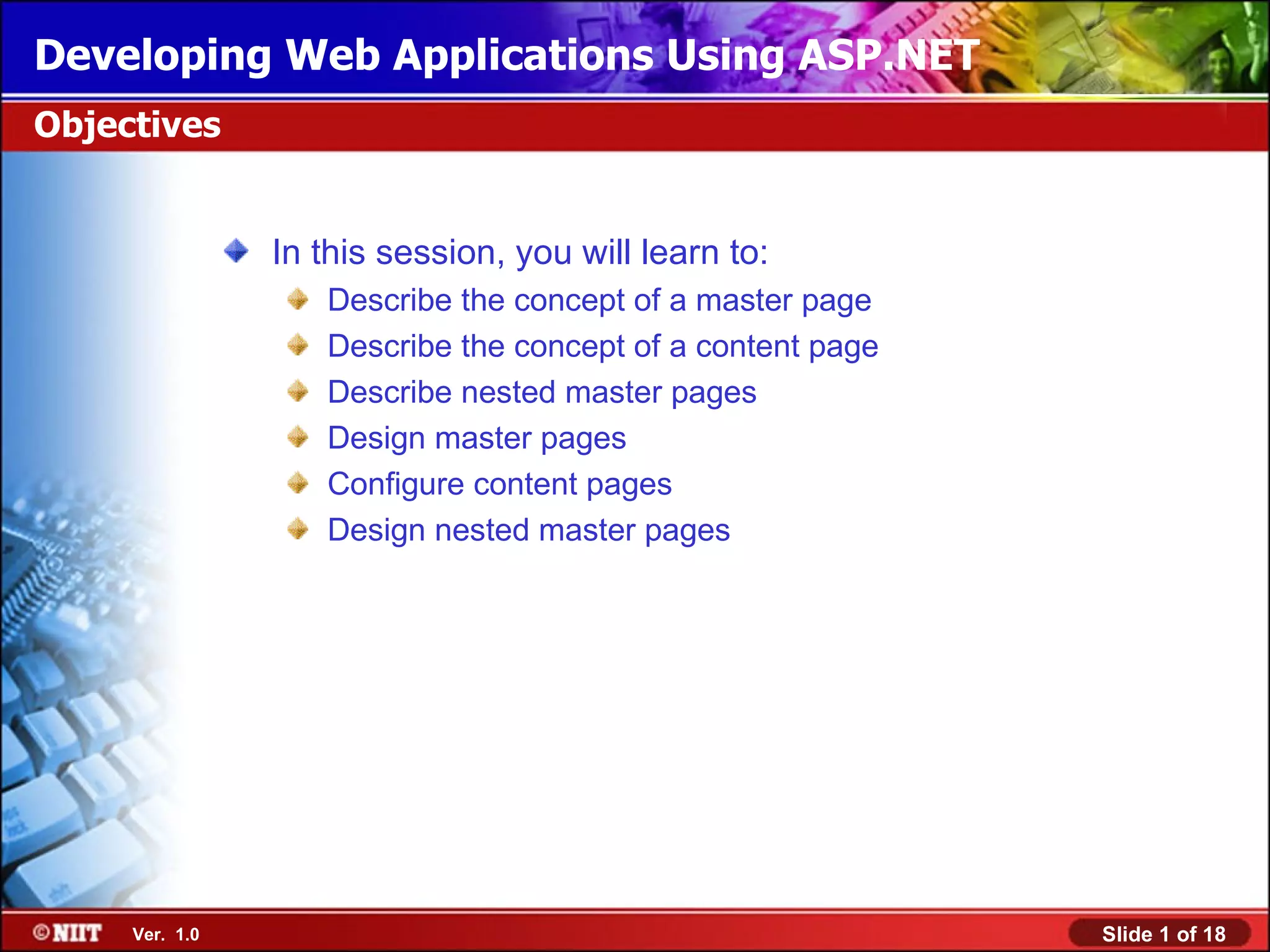
Task: Click bullet beside 'Describe the concept of a content page'
Action: point(298,345)
